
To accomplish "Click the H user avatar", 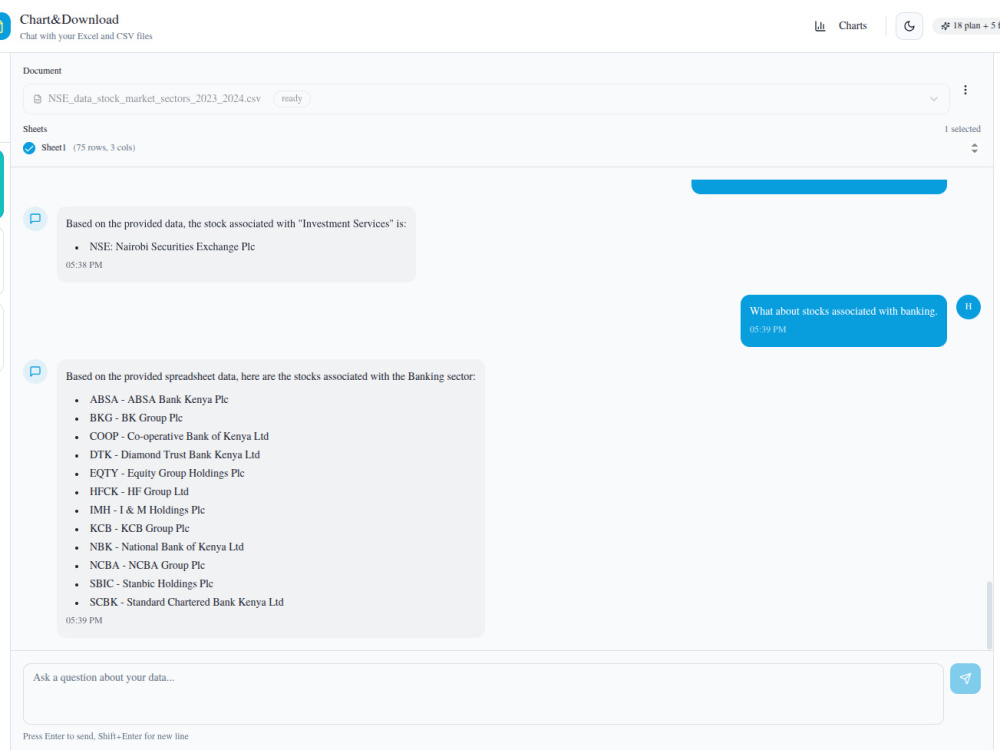I will (x=967, y=307).
